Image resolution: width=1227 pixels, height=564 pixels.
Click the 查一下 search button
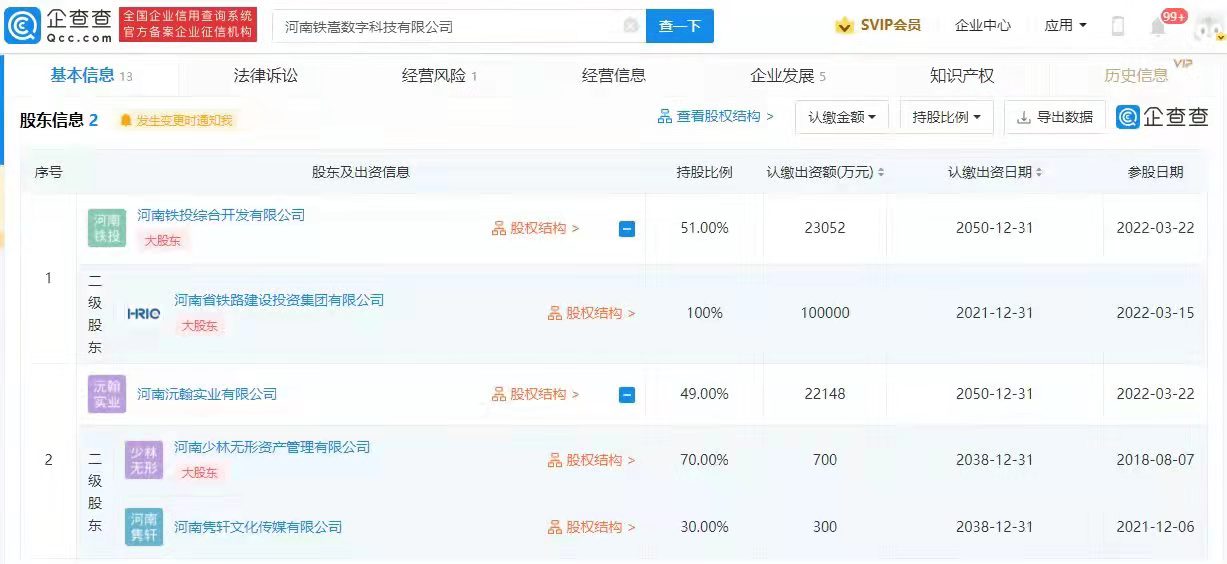(680, 26)
